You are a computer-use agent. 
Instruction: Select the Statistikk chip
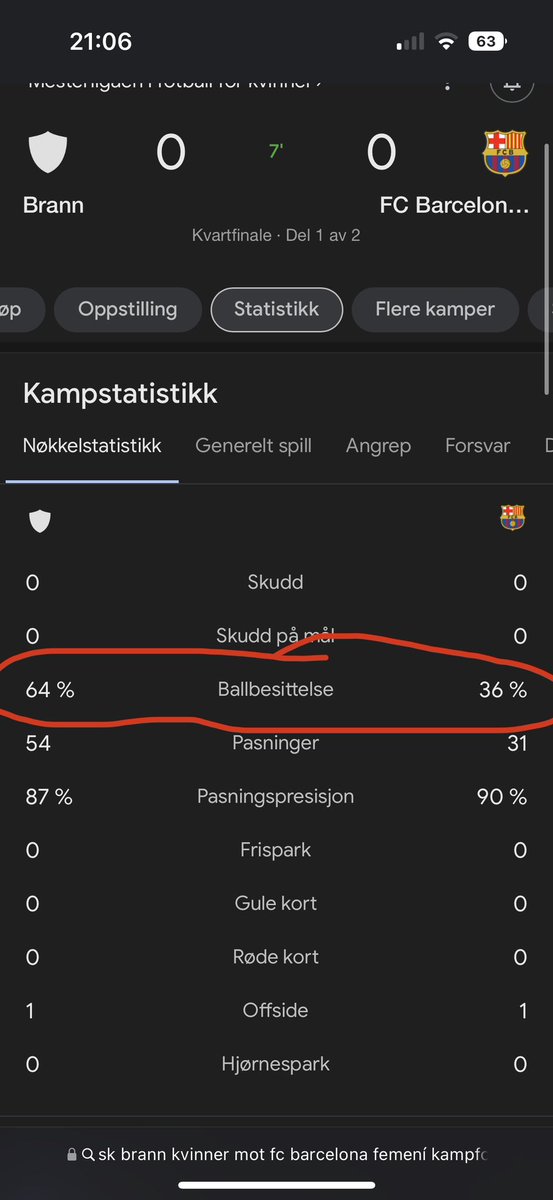pyautogui.click(x=276, y=309)
